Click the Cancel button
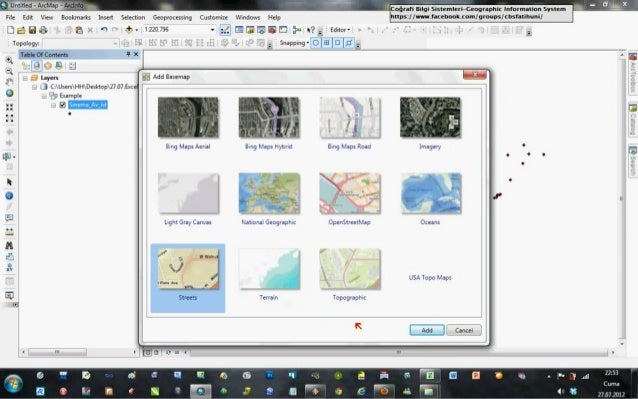Image resolution: width=638 pixels, height=399 pixels. coord(464,330)
